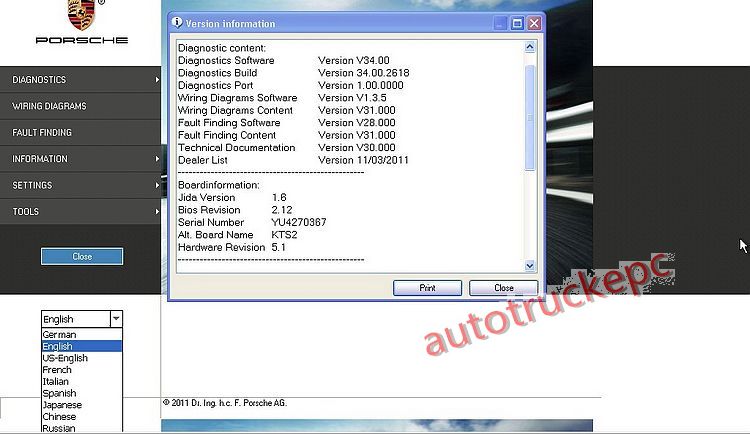Select highlighted English language option
Viewport: 750px width, 434px height.
tap(82, 346)
